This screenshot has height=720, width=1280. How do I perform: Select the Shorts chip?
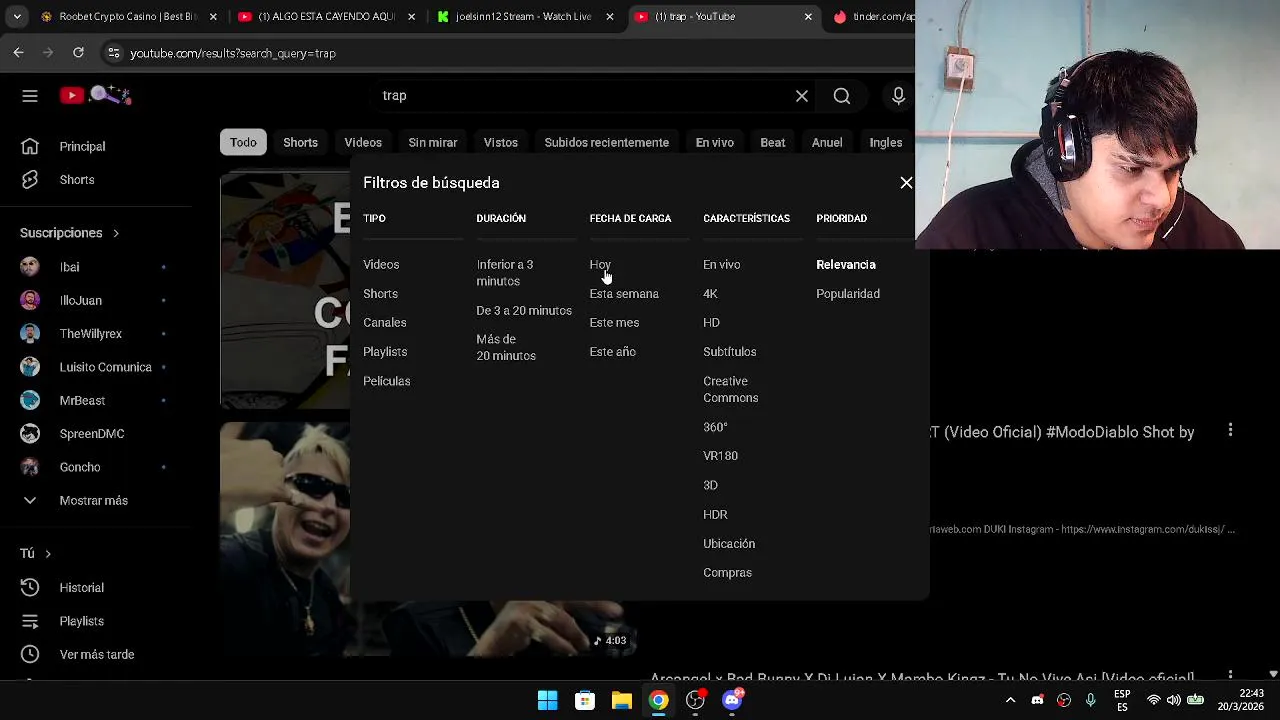pos(300,142)
